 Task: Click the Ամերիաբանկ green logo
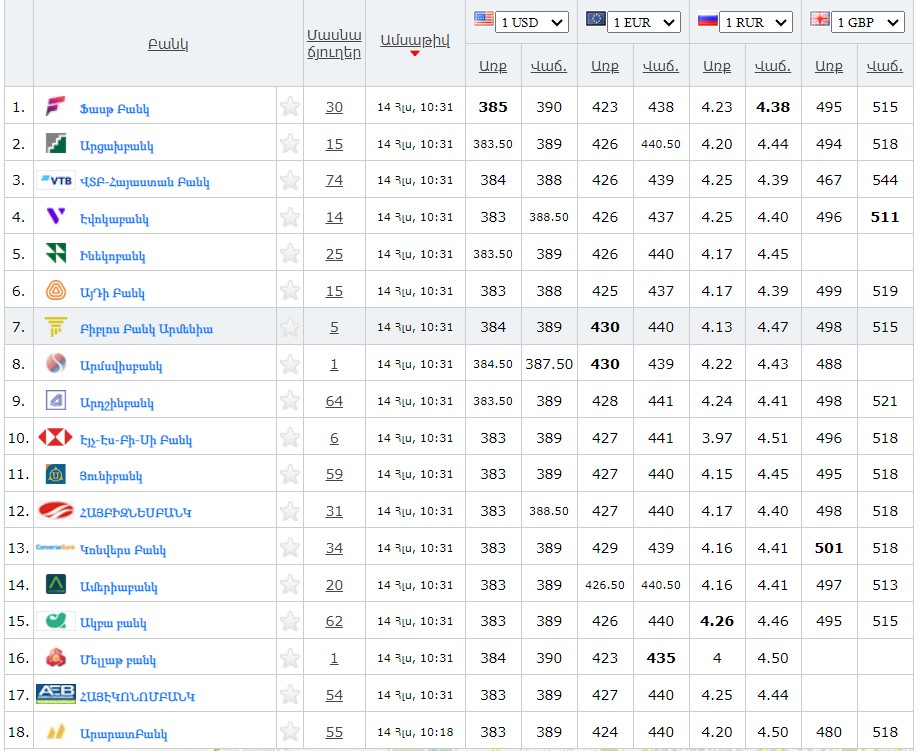[x=56, y=585]
